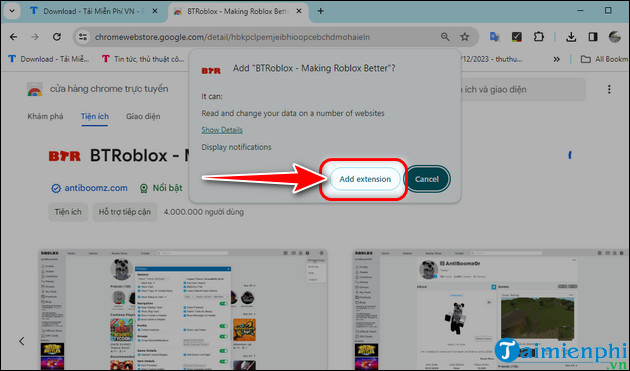Visit the antiboomz.com publisher link
This screenshot has height=371, width=630.
tap(96, 188)
